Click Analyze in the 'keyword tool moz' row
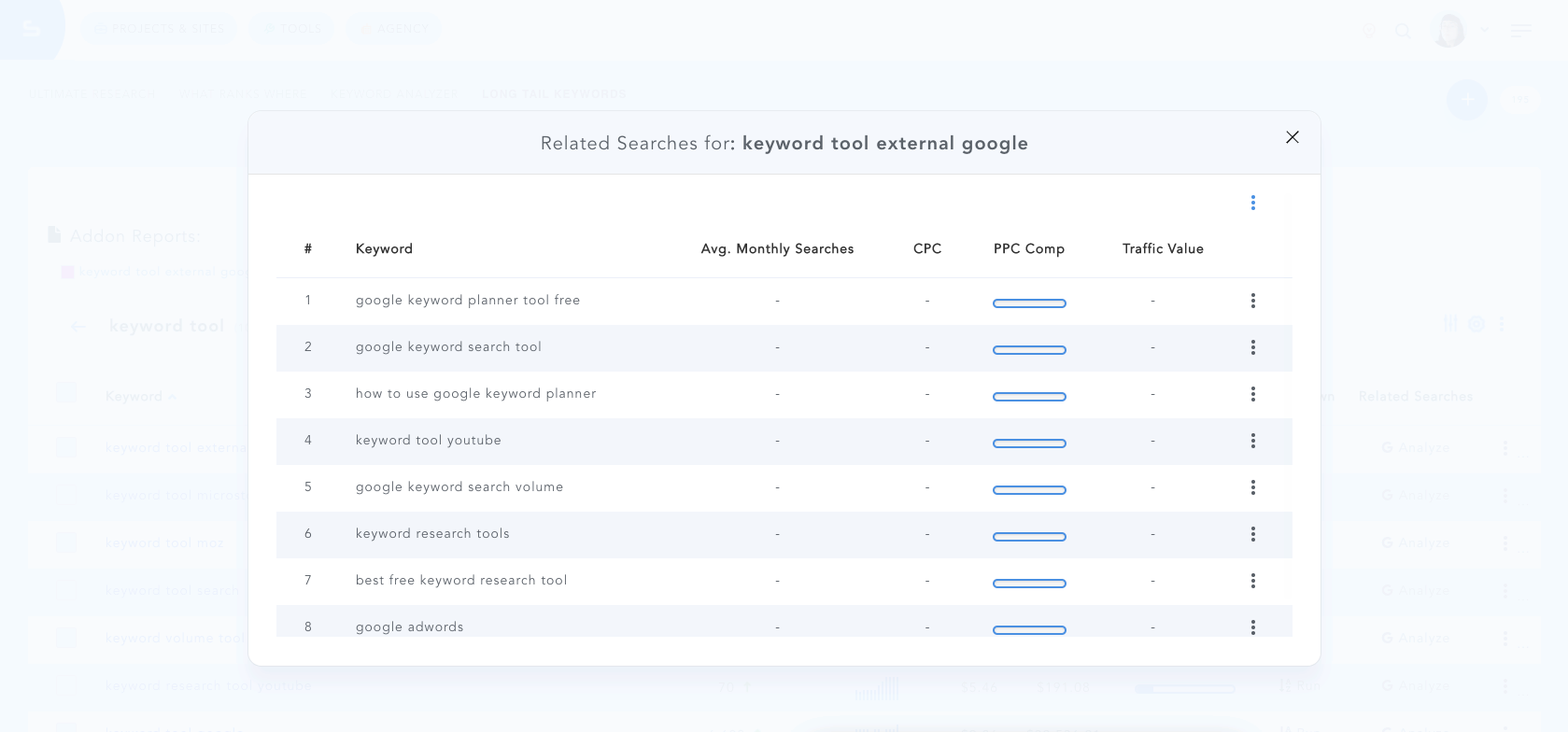Screen dimensions: 1568x732 [x=1416, y=543]
